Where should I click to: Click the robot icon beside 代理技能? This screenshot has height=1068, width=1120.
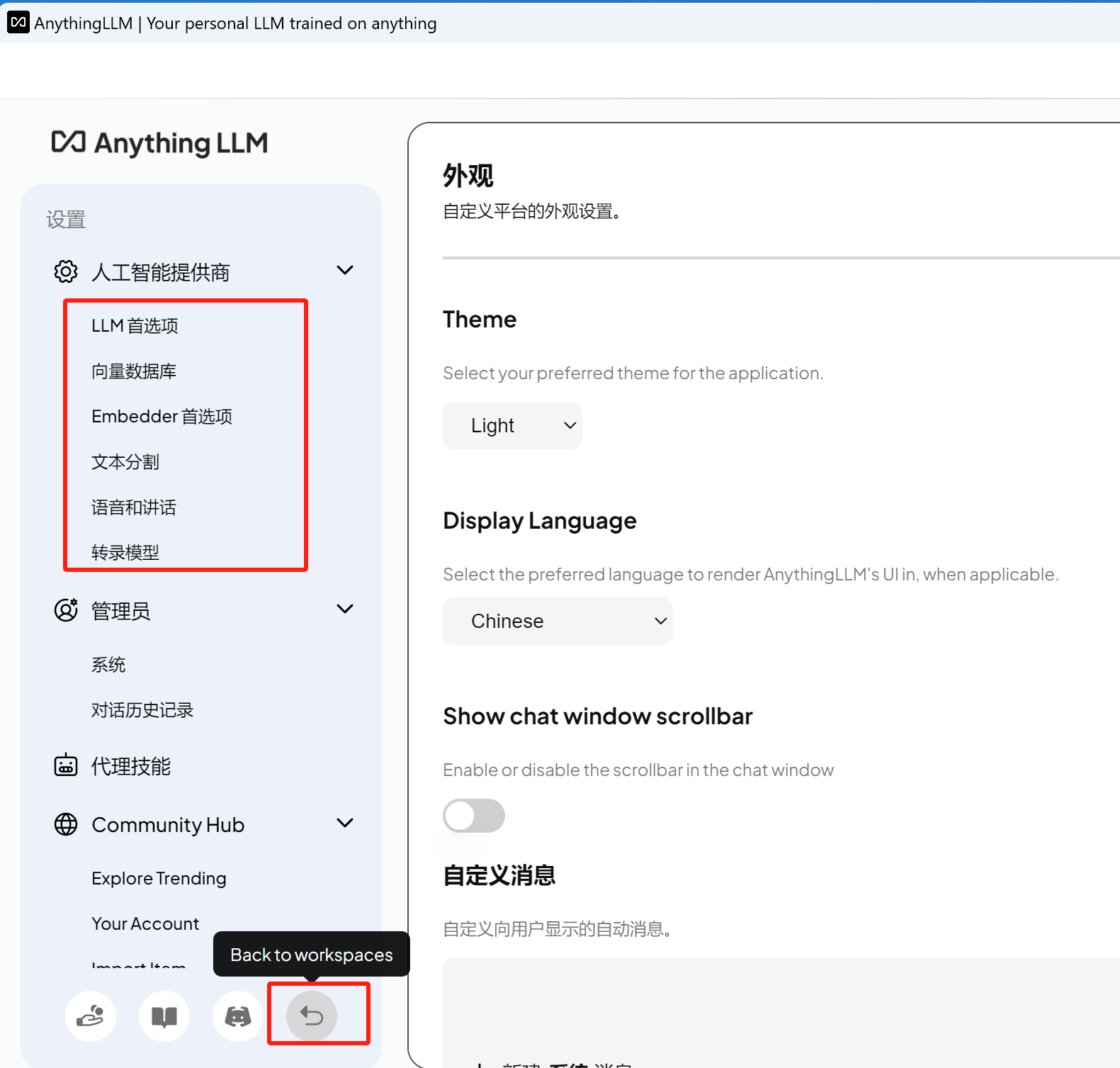point(66,765)
